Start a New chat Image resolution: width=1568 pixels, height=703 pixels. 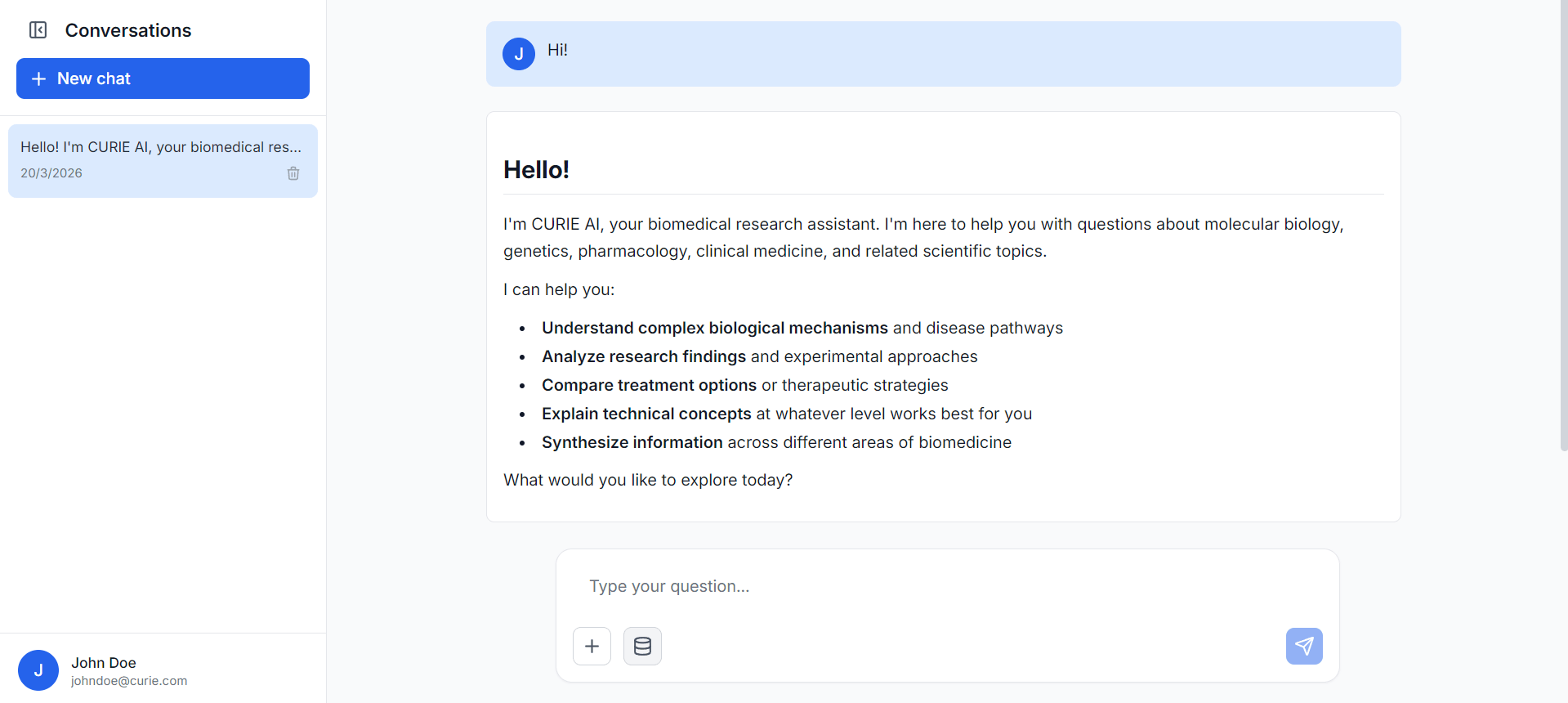point(163,78)
